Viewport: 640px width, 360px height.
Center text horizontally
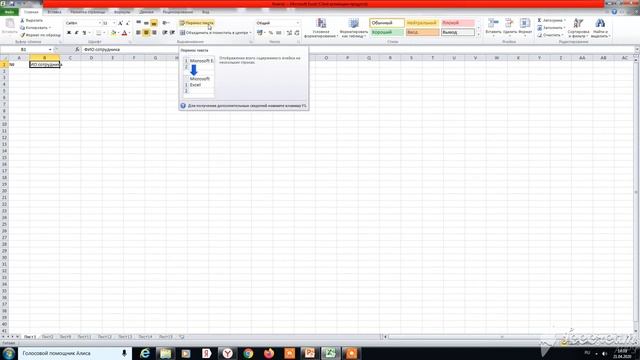point(146,33)
